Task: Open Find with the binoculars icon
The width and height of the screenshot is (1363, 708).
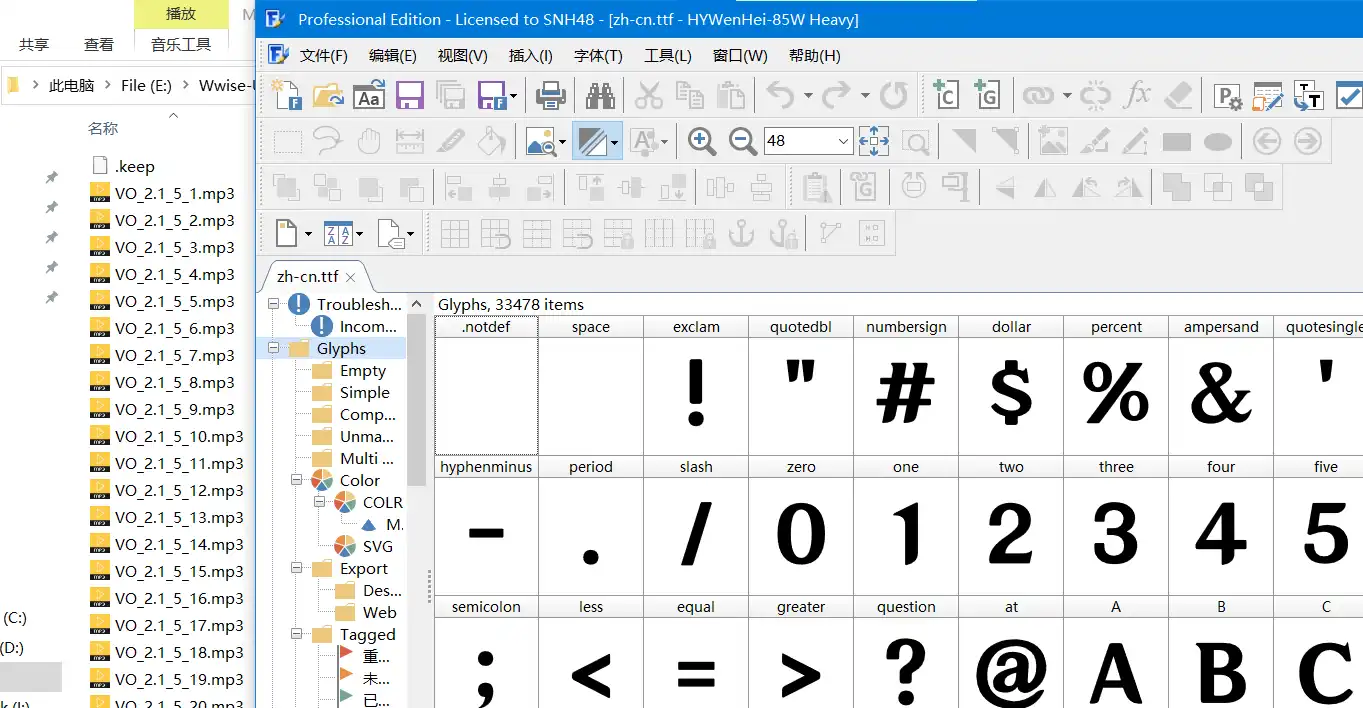Action: (x=600, y=96)
